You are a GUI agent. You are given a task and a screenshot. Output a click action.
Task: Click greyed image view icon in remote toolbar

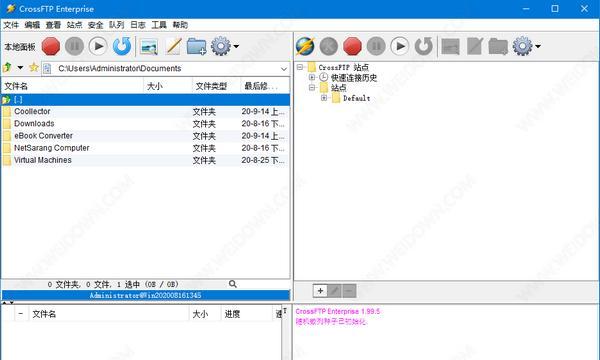[450, 47]
